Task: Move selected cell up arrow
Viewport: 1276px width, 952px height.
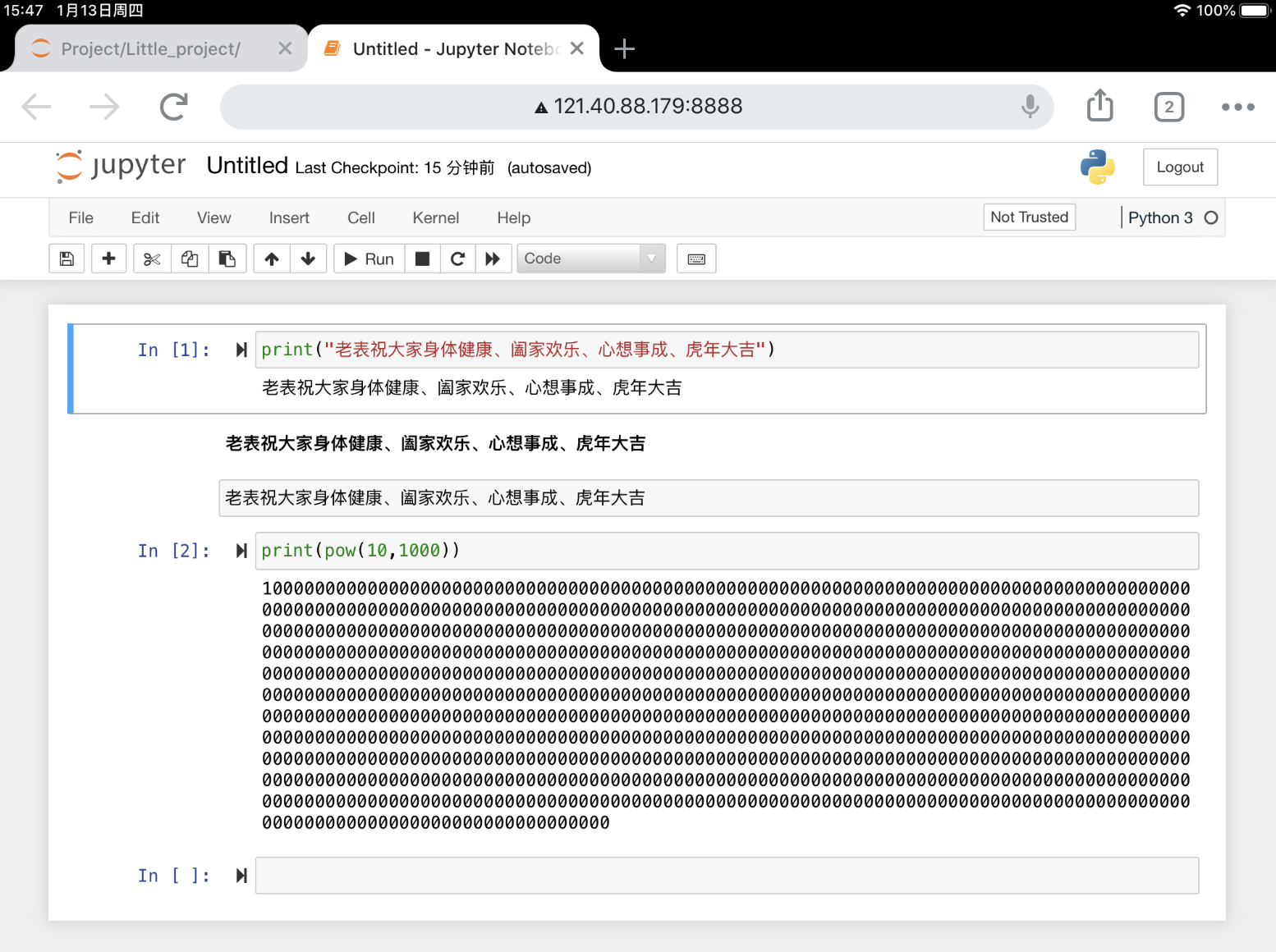Action: coord(272,259)
